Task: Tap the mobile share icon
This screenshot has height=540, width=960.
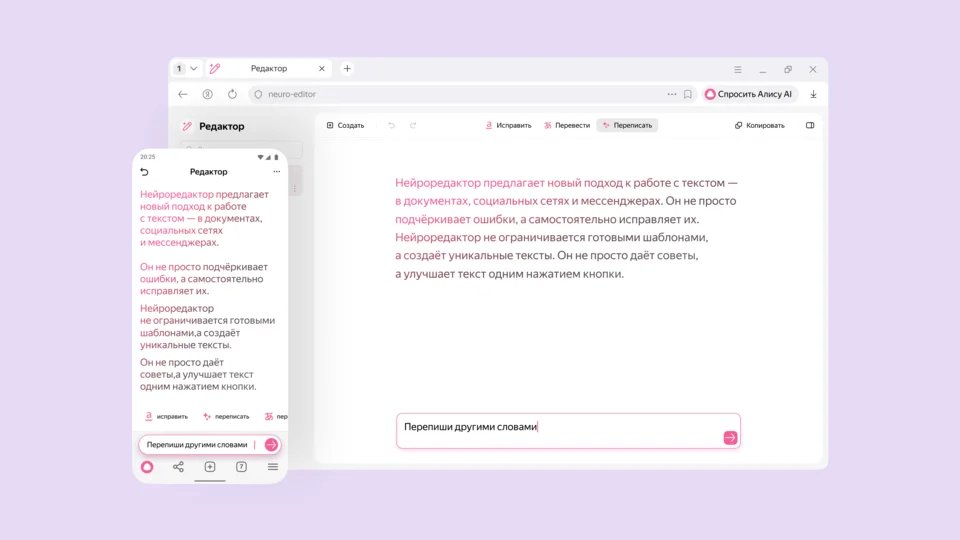Action: click(178, 467)
